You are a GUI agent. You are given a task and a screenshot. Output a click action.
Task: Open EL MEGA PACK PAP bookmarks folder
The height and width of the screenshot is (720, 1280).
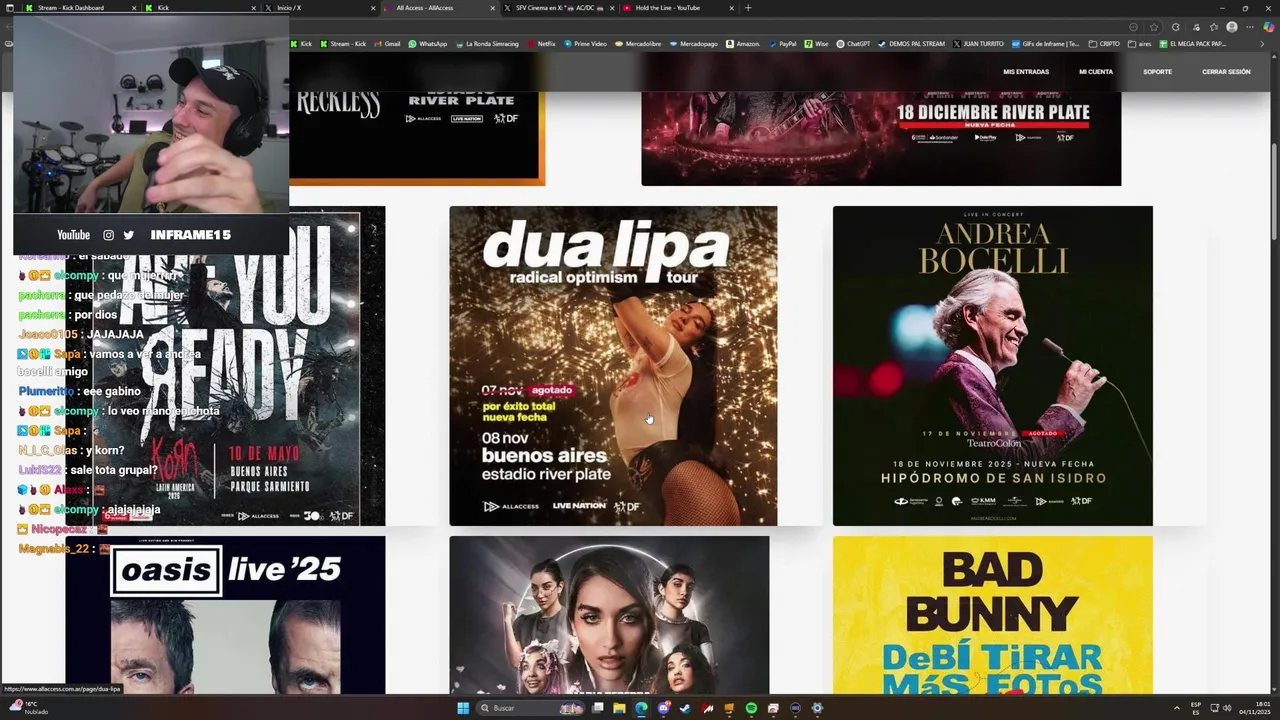[x=1192, y=44]
